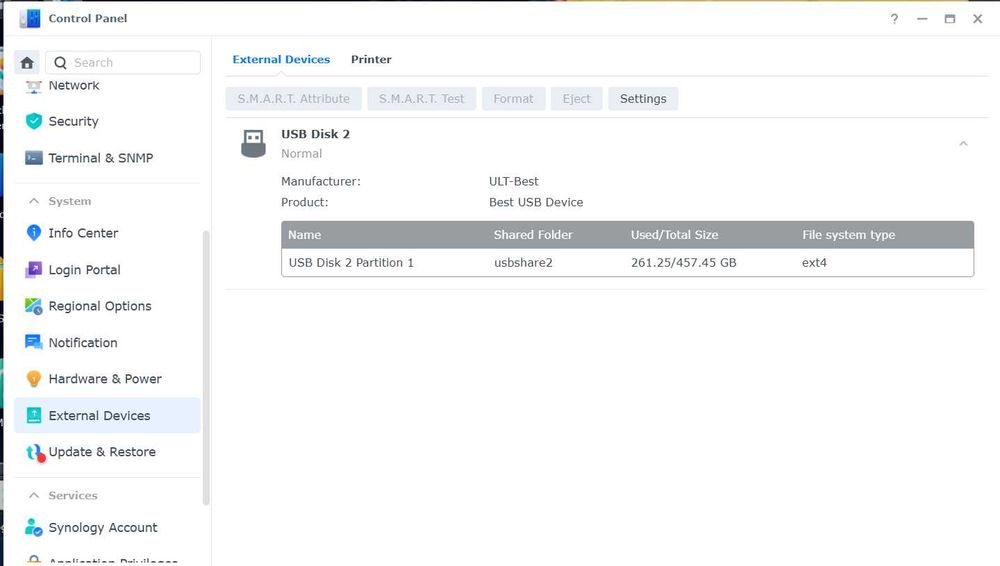
Task: Click the 261.25/457.45 GB size cell
Action: tap(684, 262)
